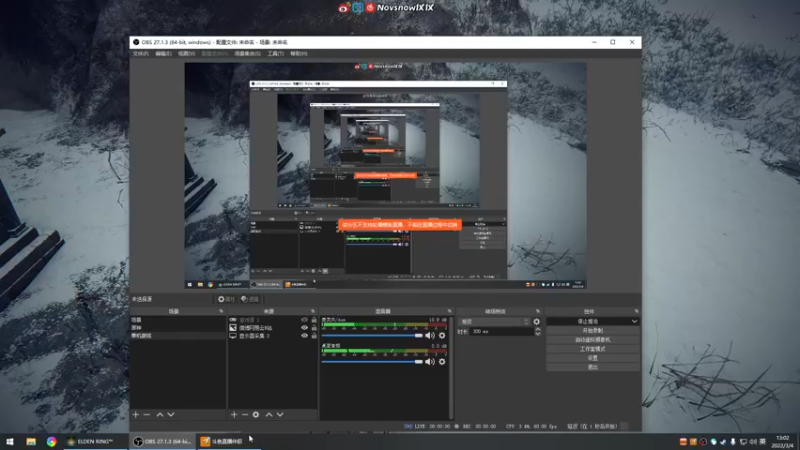Add a new source with the plus icon in Sources panel

pyautogui.click(x=234, y=415)
